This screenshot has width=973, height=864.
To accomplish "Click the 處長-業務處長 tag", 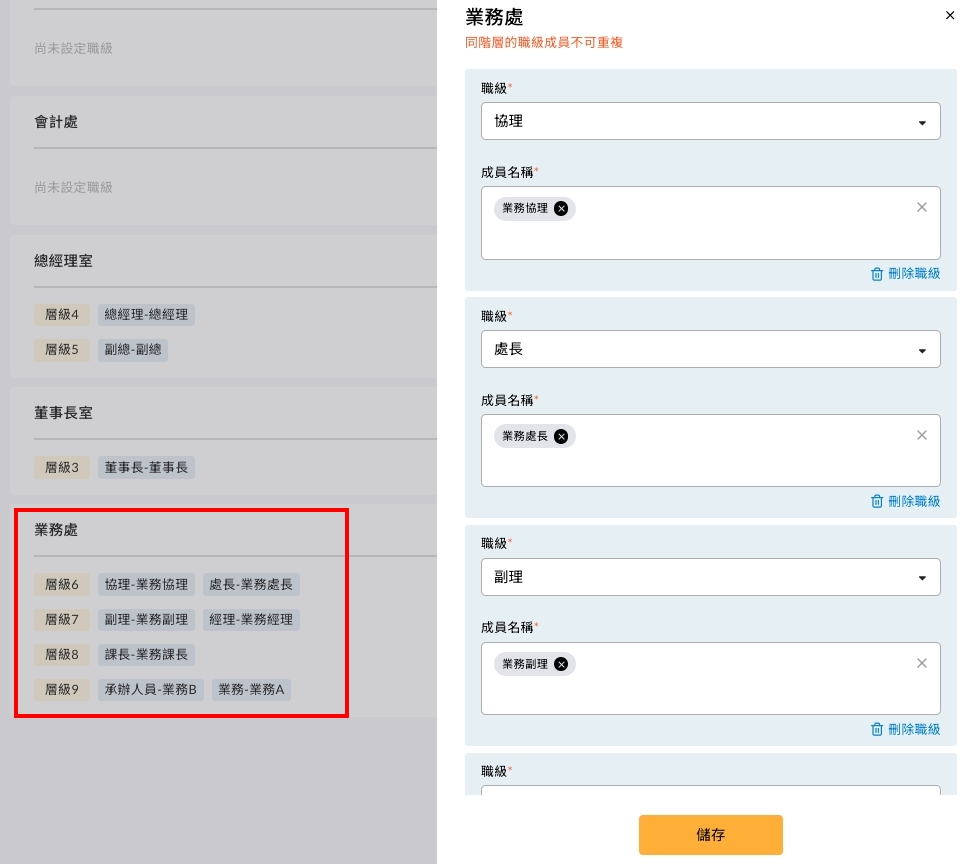I will (x=251, y=585).
